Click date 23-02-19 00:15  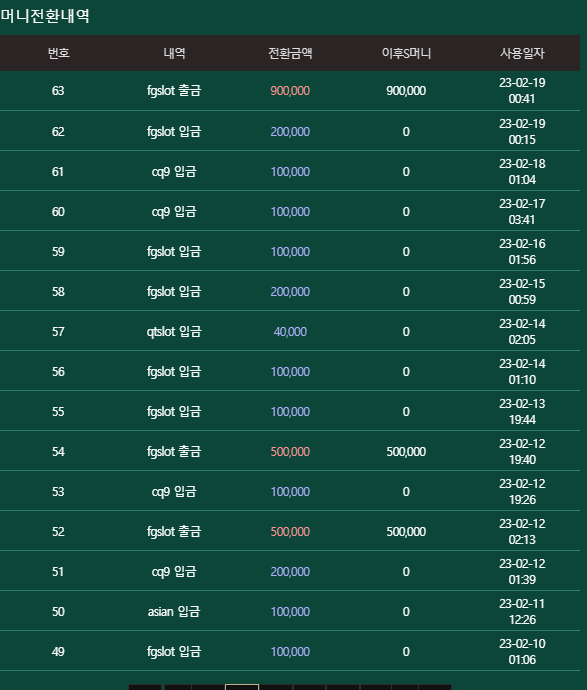(x=522, y=132)
